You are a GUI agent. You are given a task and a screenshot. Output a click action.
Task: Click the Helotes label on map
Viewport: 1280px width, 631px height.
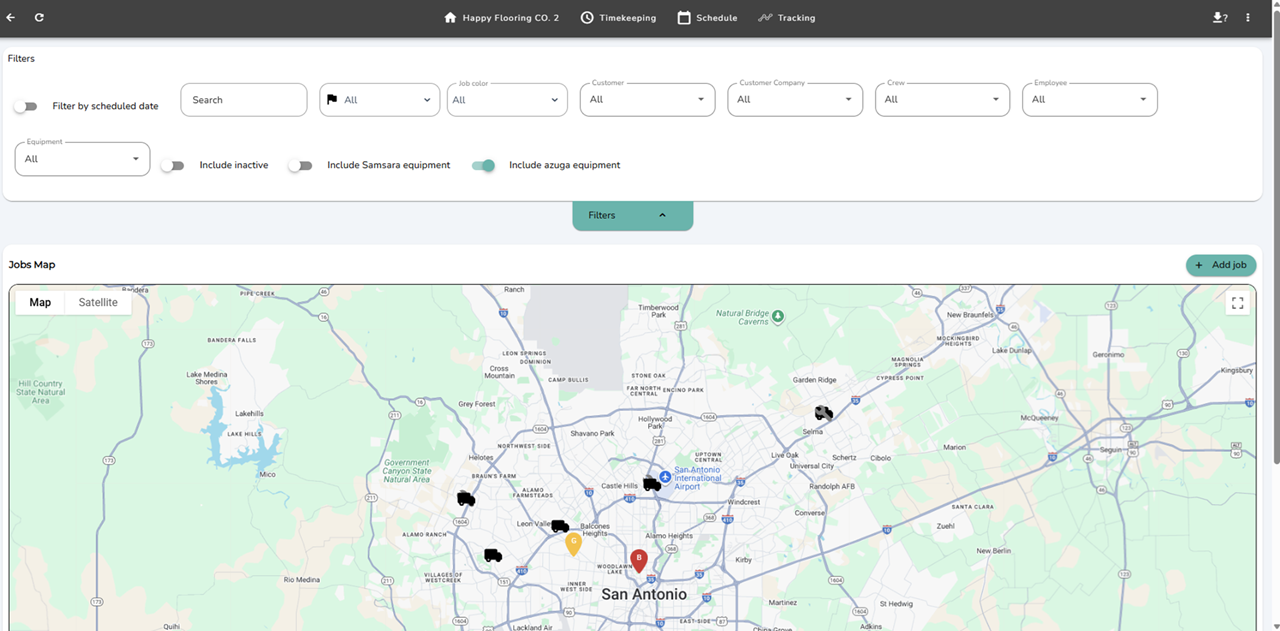point(481,458)
